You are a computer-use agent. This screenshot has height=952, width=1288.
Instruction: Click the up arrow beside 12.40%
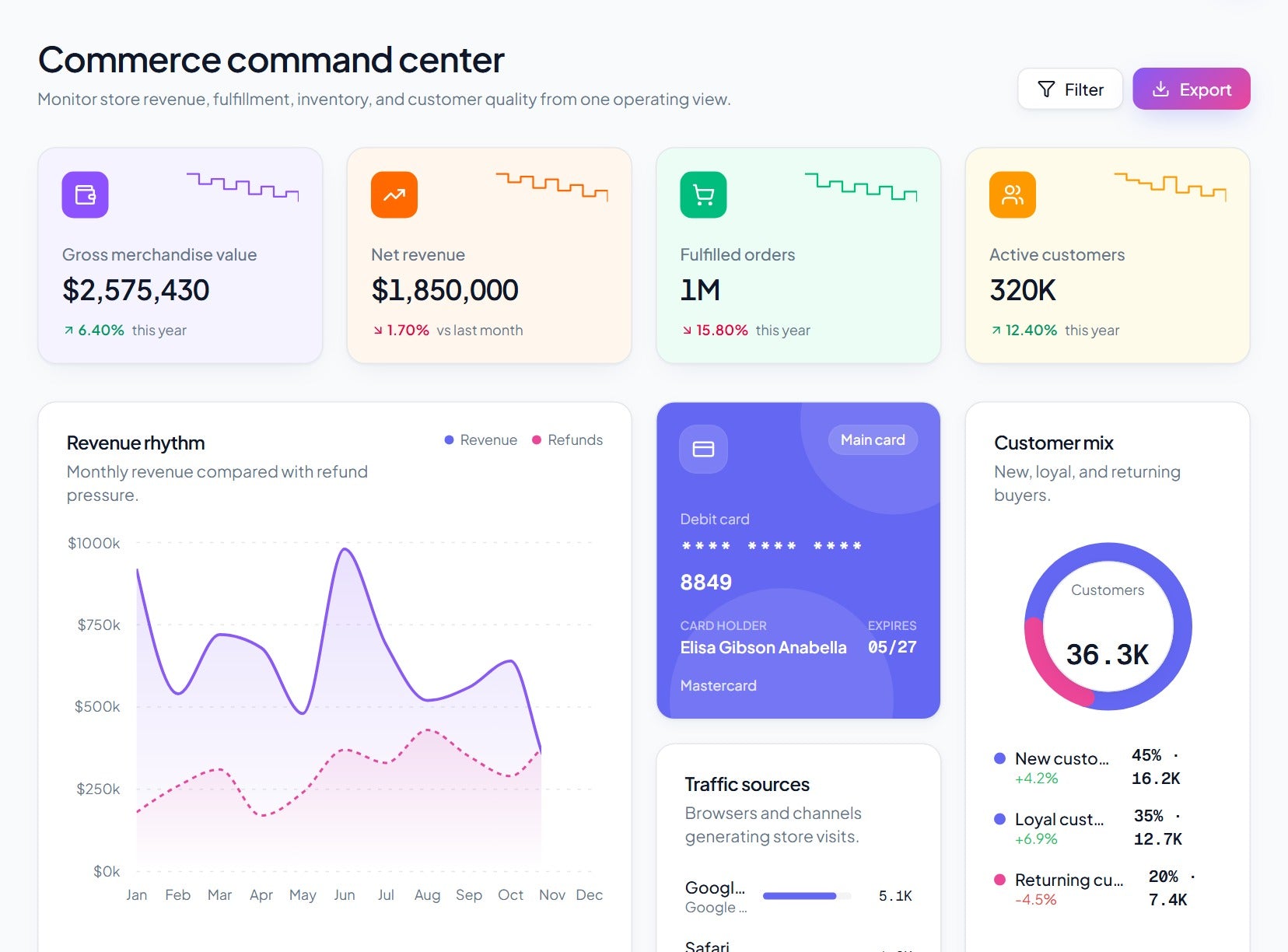(x=996, y=331)
